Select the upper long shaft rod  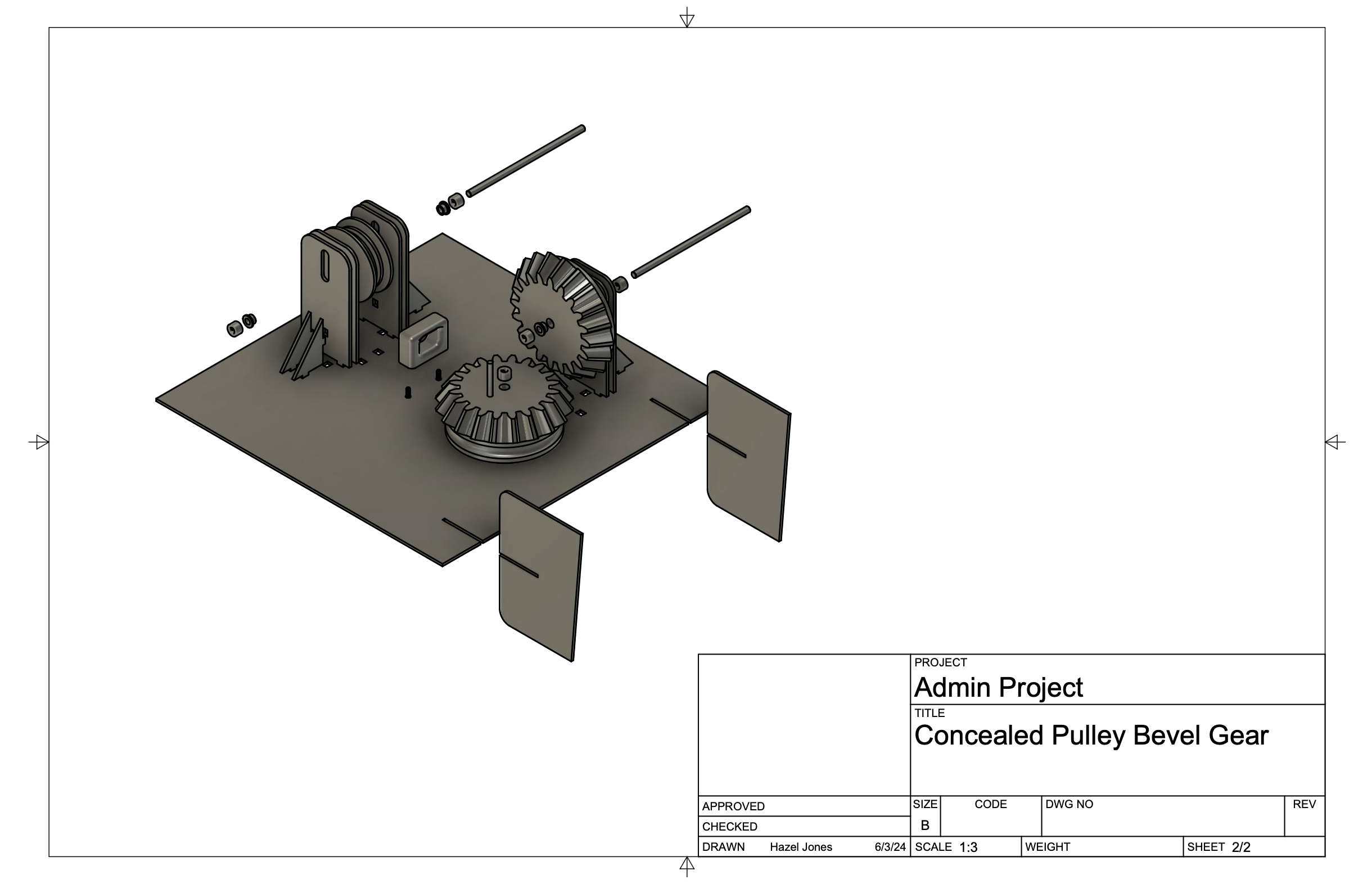tap(525, 161)
